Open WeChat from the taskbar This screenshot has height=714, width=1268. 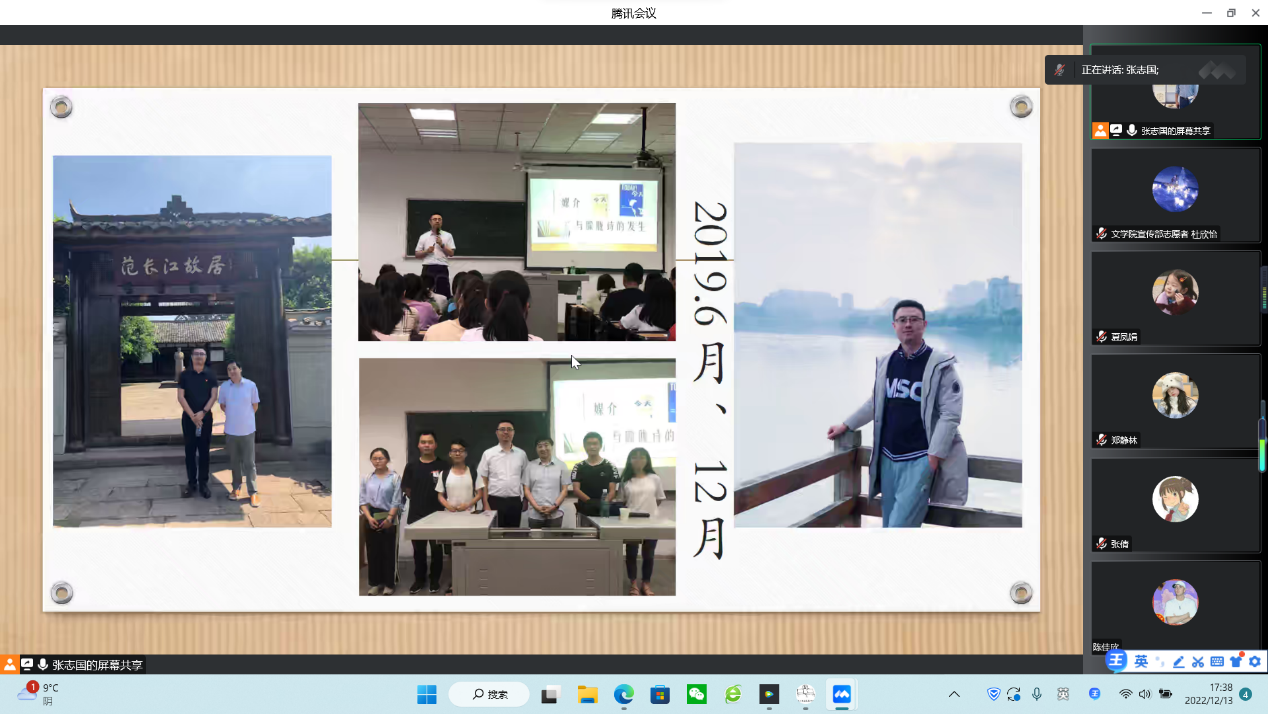696,694
